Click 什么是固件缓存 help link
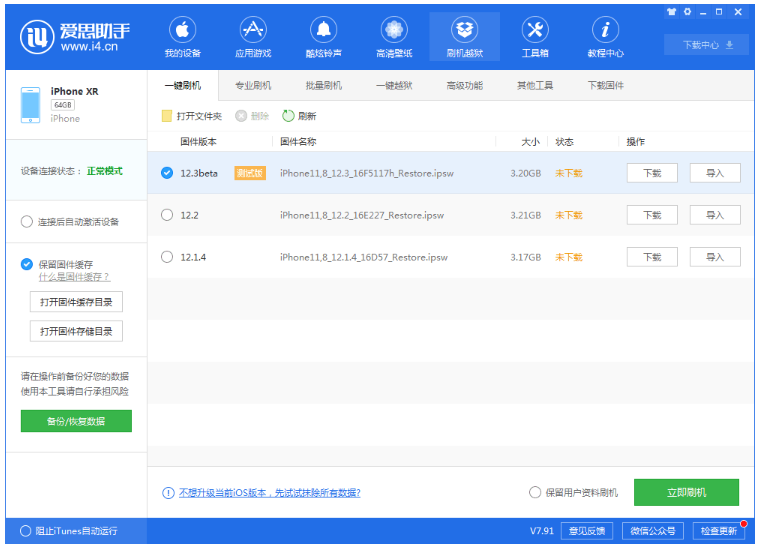 pyautogui.click(x=74, y=277)
